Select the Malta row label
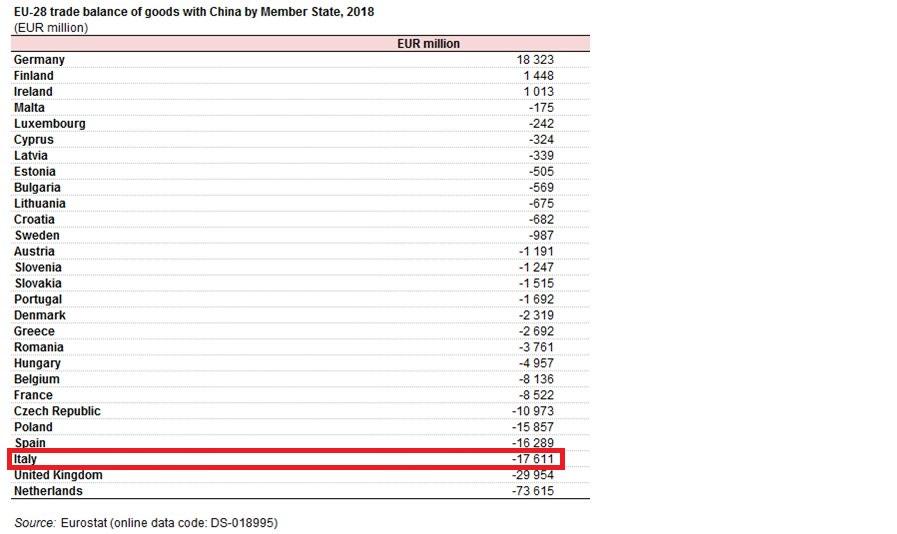 (29, 108)
